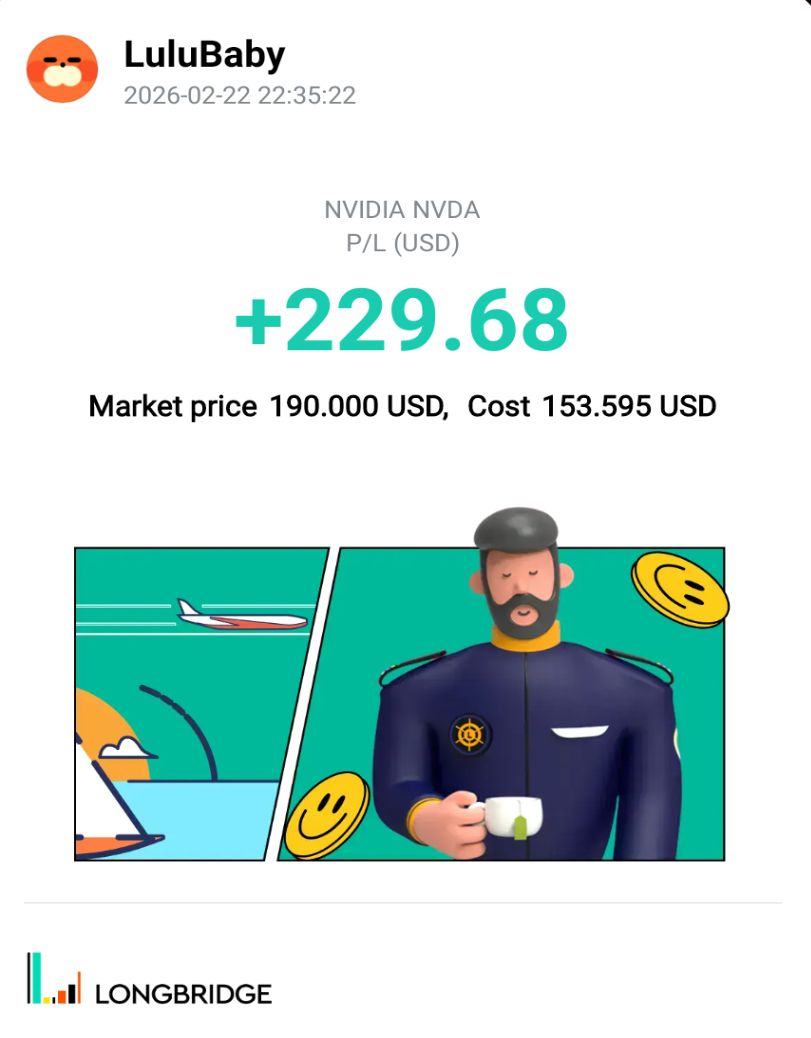Viewport: 811px width, 1038px height.
Task: Click the LONGBRIDGE brand name text
Action: coord(183,994)
